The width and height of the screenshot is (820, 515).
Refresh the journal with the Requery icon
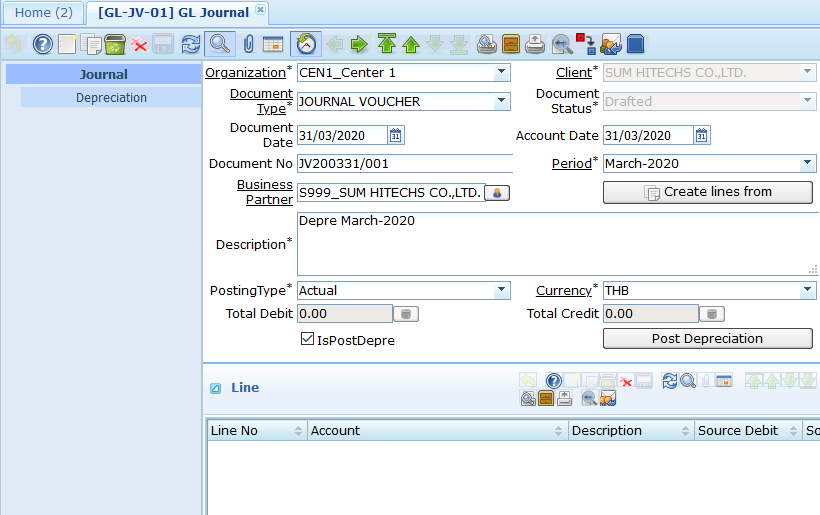(191, 44)
